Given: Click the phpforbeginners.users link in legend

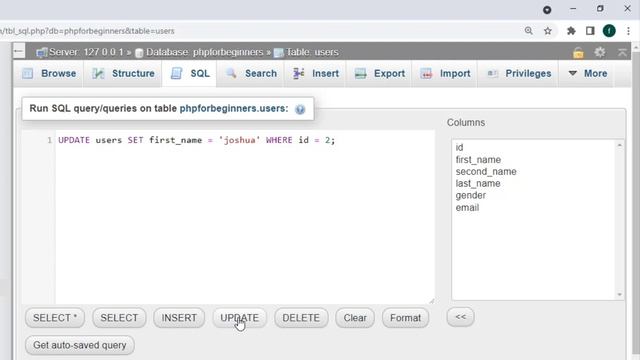Looking at the screenshot, I should [x=234, y=109].
